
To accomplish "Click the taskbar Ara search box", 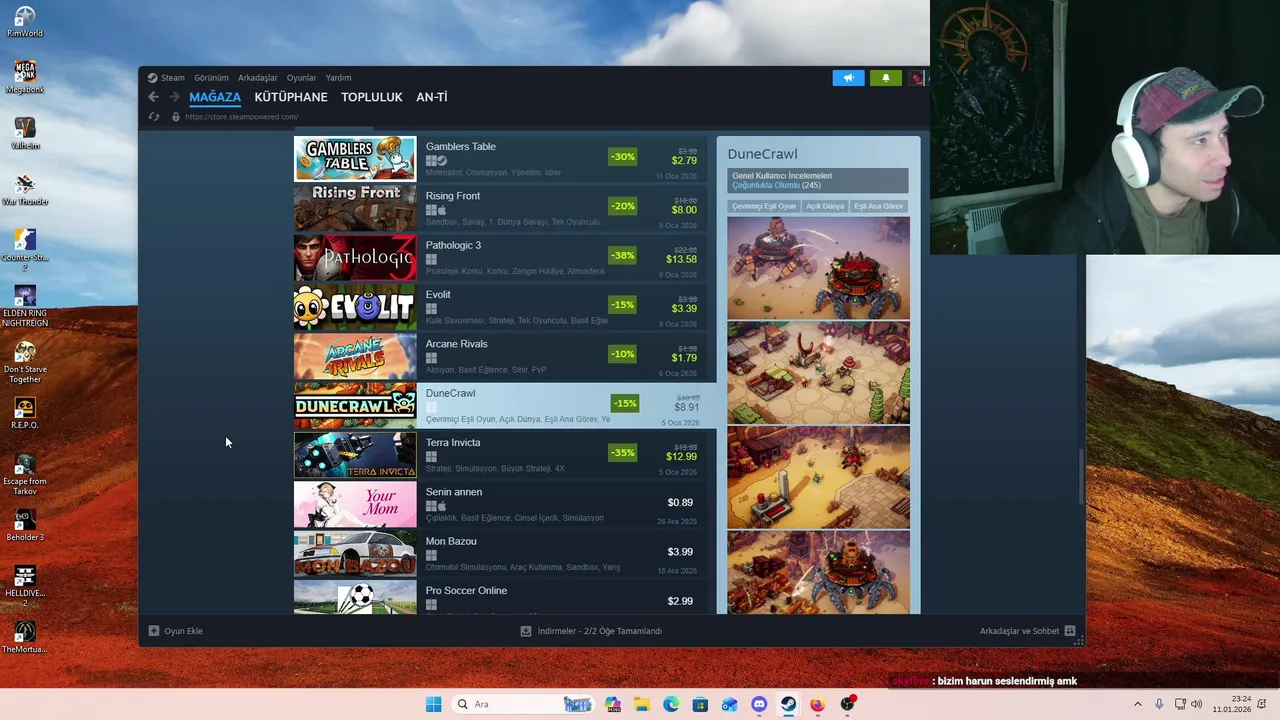I will 523,704.
